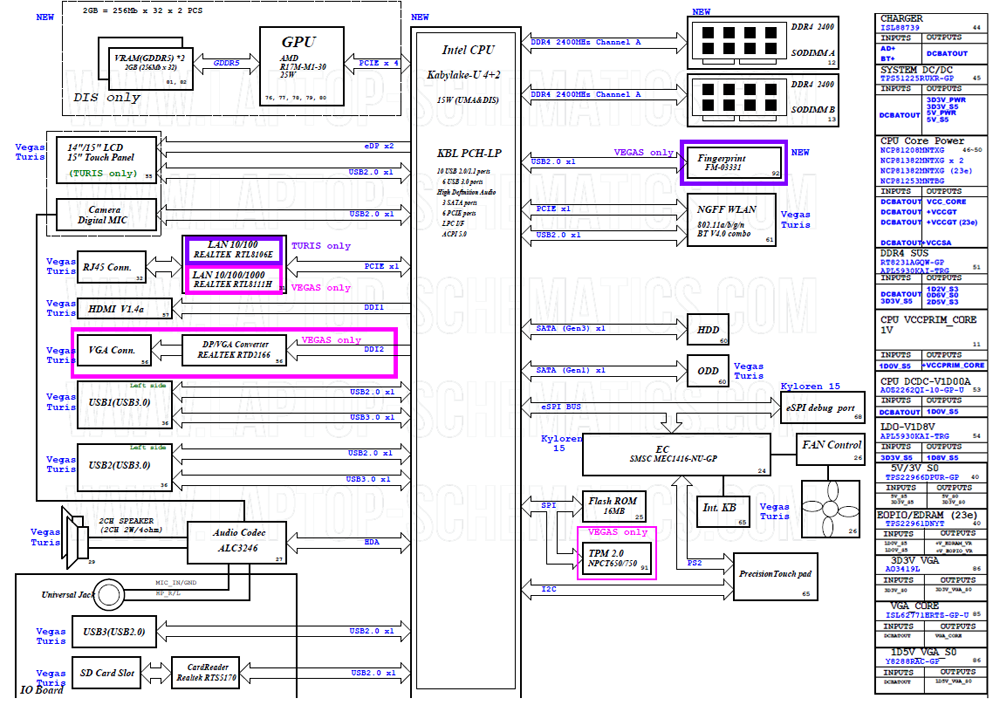Click the VGA CORE heading
The image size is (1000, 705).
(x=915, y=605)
